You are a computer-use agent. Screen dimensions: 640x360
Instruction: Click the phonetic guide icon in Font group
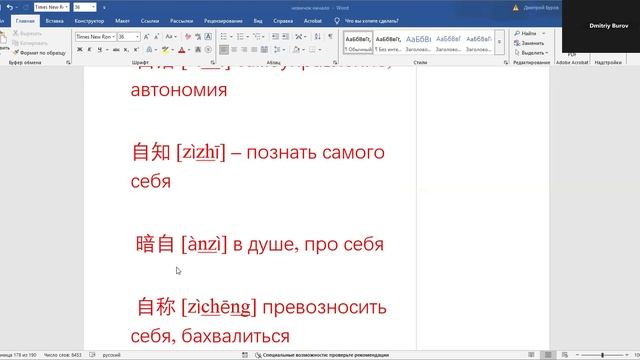pyautogui.click(x=198, y=37)
